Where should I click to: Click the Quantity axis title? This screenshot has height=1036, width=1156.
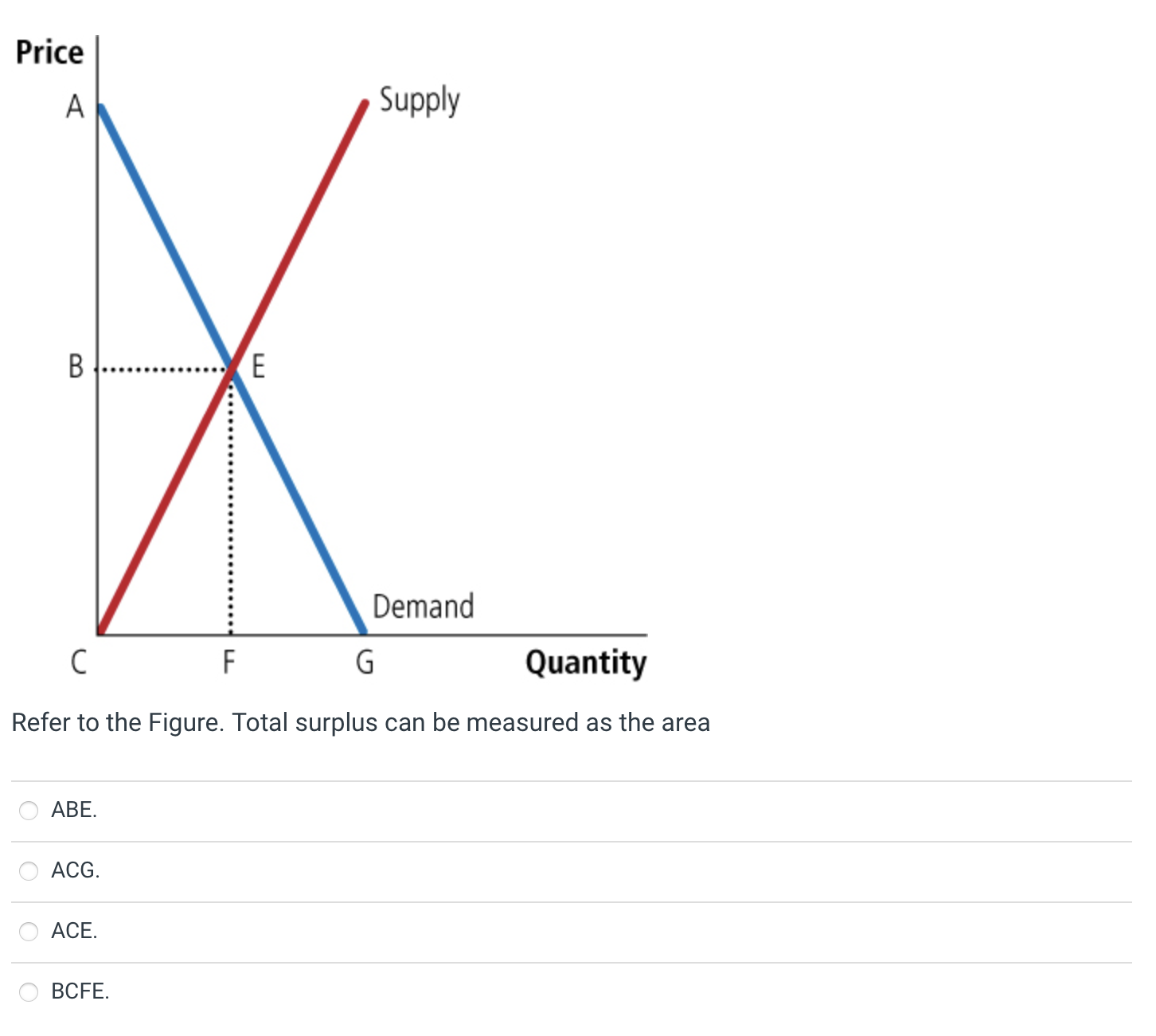pyautogui.click(x=587, y=663)
